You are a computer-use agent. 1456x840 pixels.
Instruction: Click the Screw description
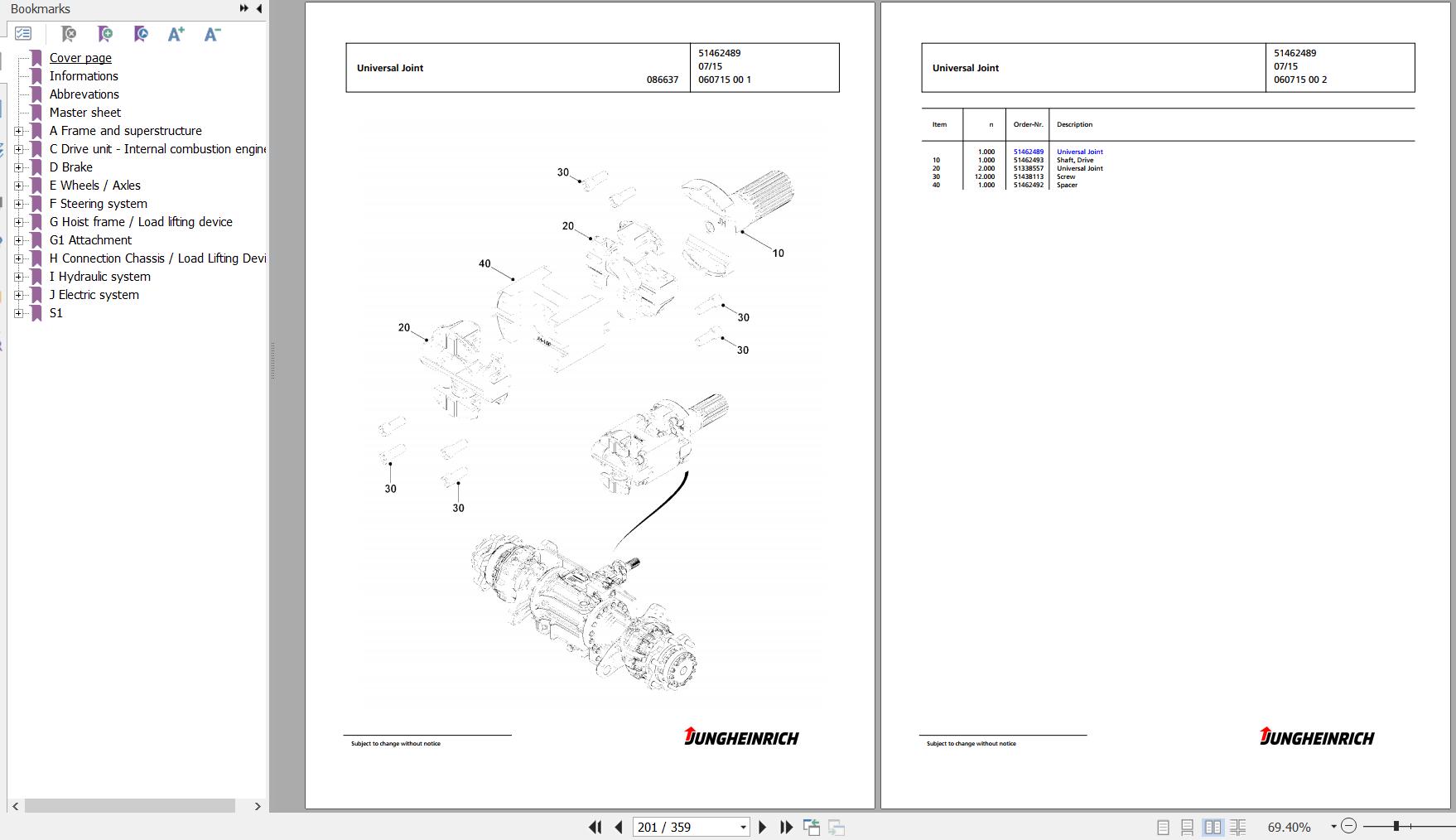(x=1066, y=176)
